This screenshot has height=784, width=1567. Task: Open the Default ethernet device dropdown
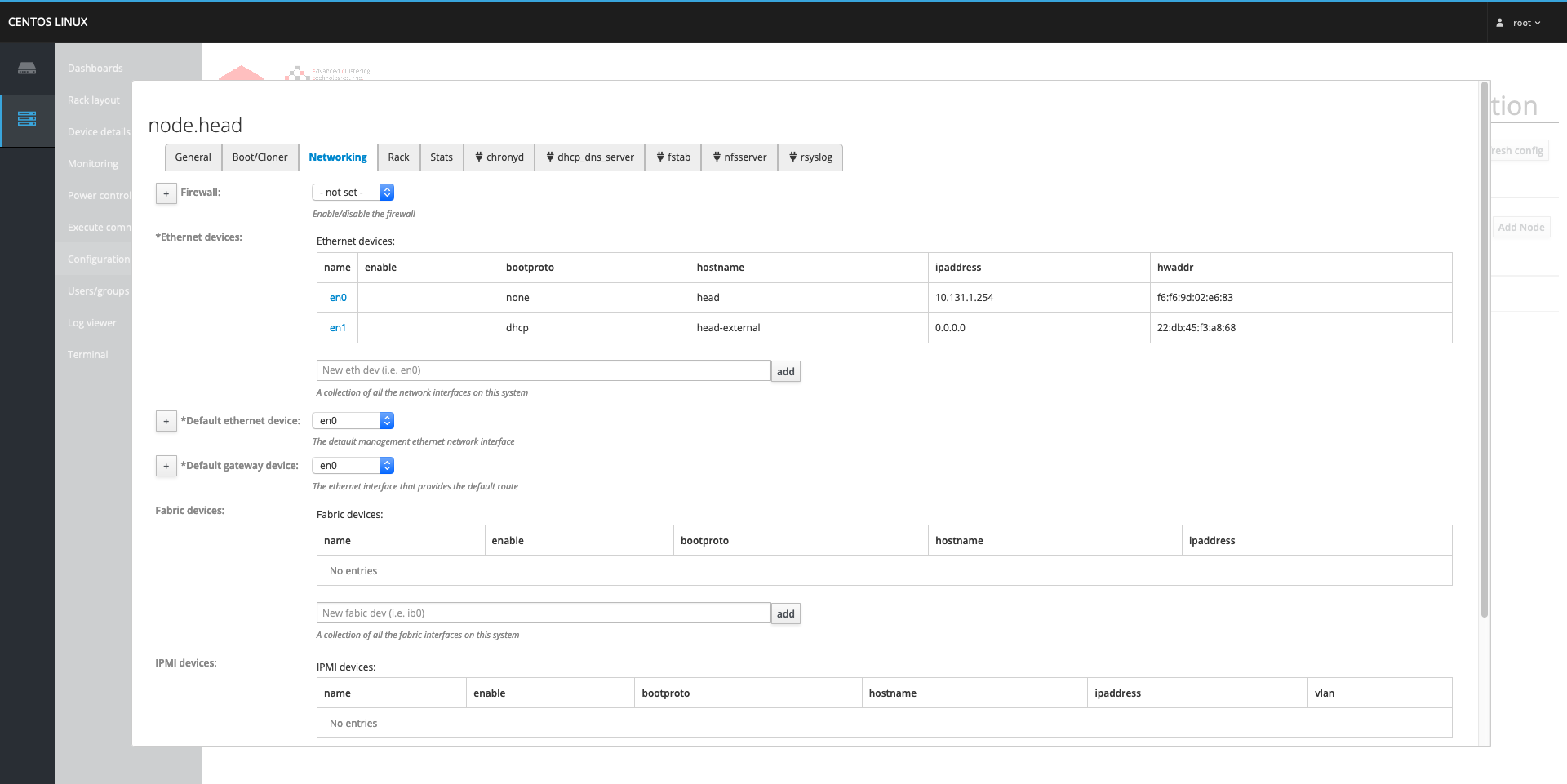click(x=353, y=421)
